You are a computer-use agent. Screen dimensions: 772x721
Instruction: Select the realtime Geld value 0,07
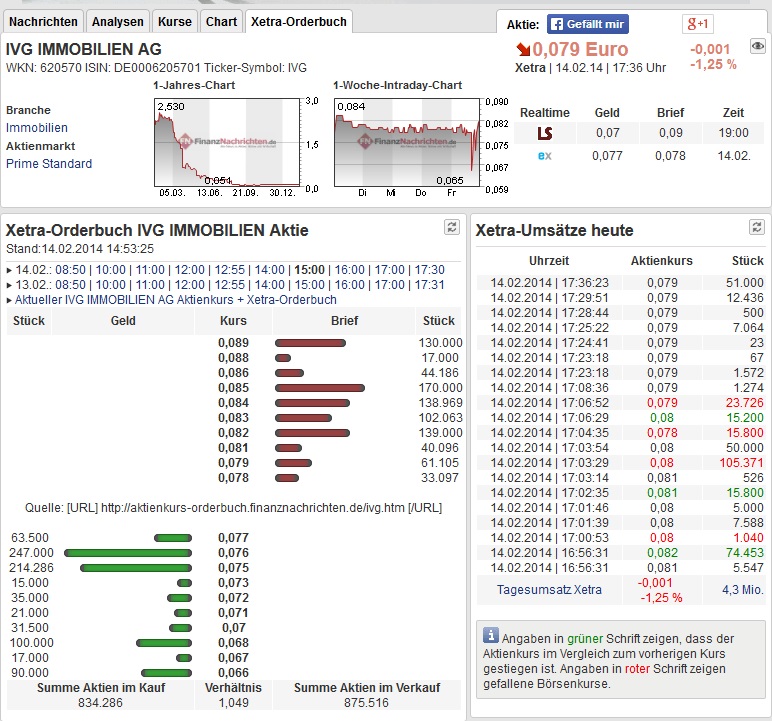(x=607, y=133)
